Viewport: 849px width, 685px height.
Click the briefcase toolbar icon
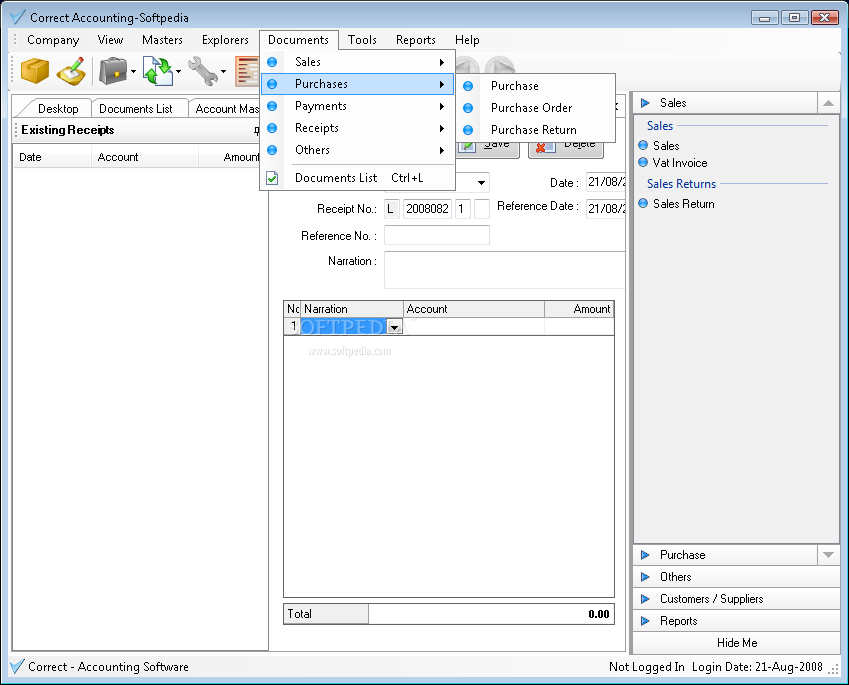[113, 71]
